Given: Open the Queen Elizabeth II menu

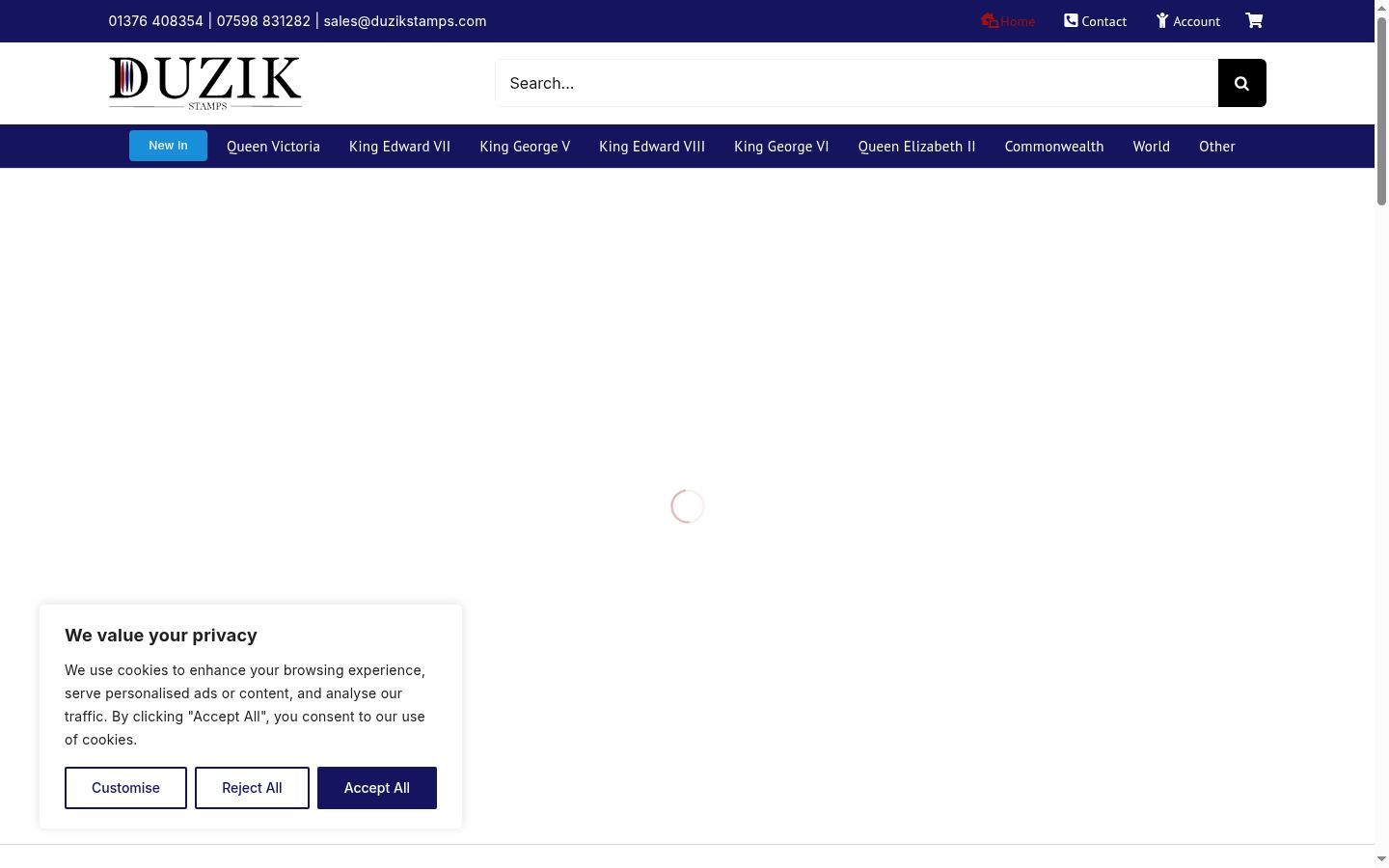Looking at the screenshot, I should [x=916, y=147].
